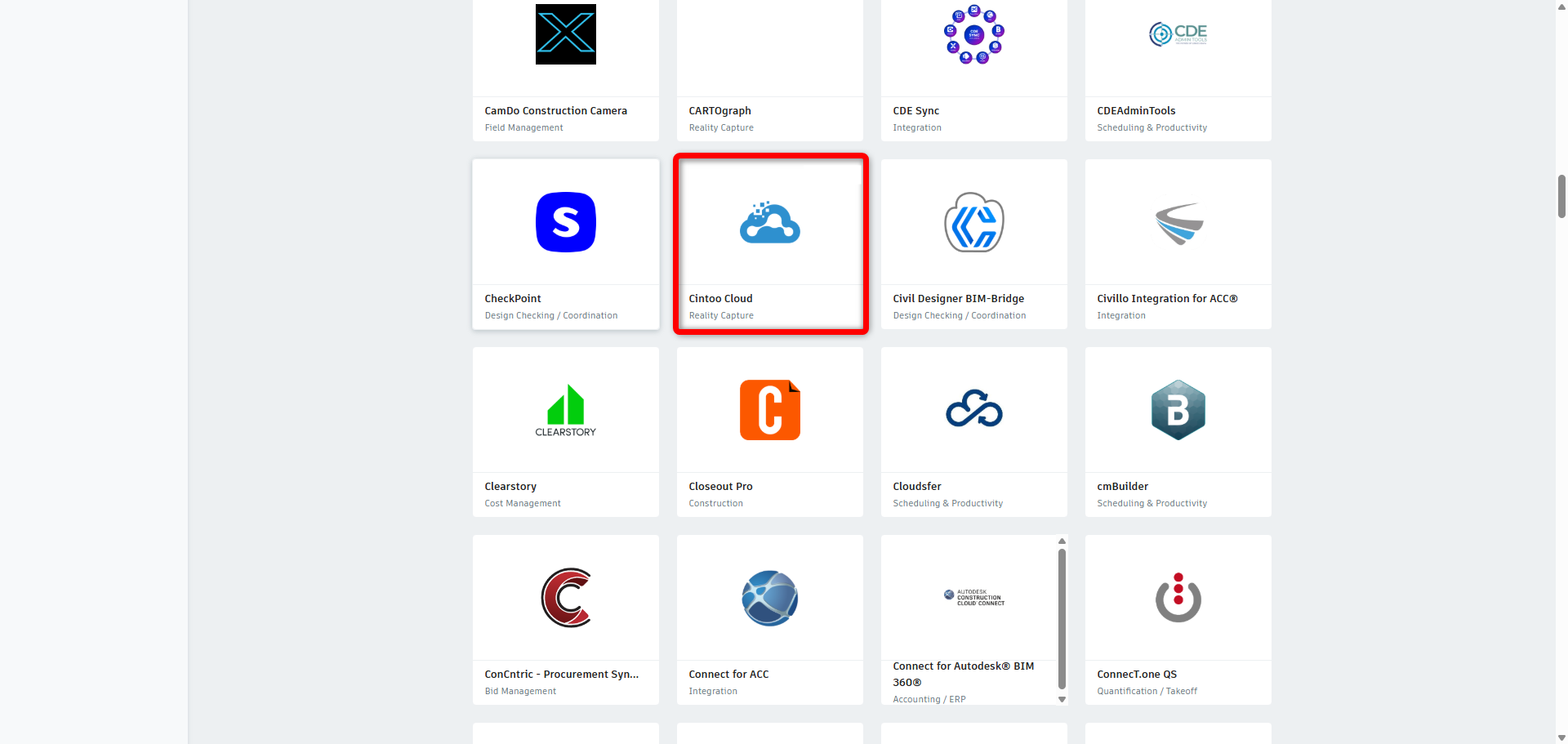Select Reality Capture label under Cintoo Cloud

coord(721,316)
